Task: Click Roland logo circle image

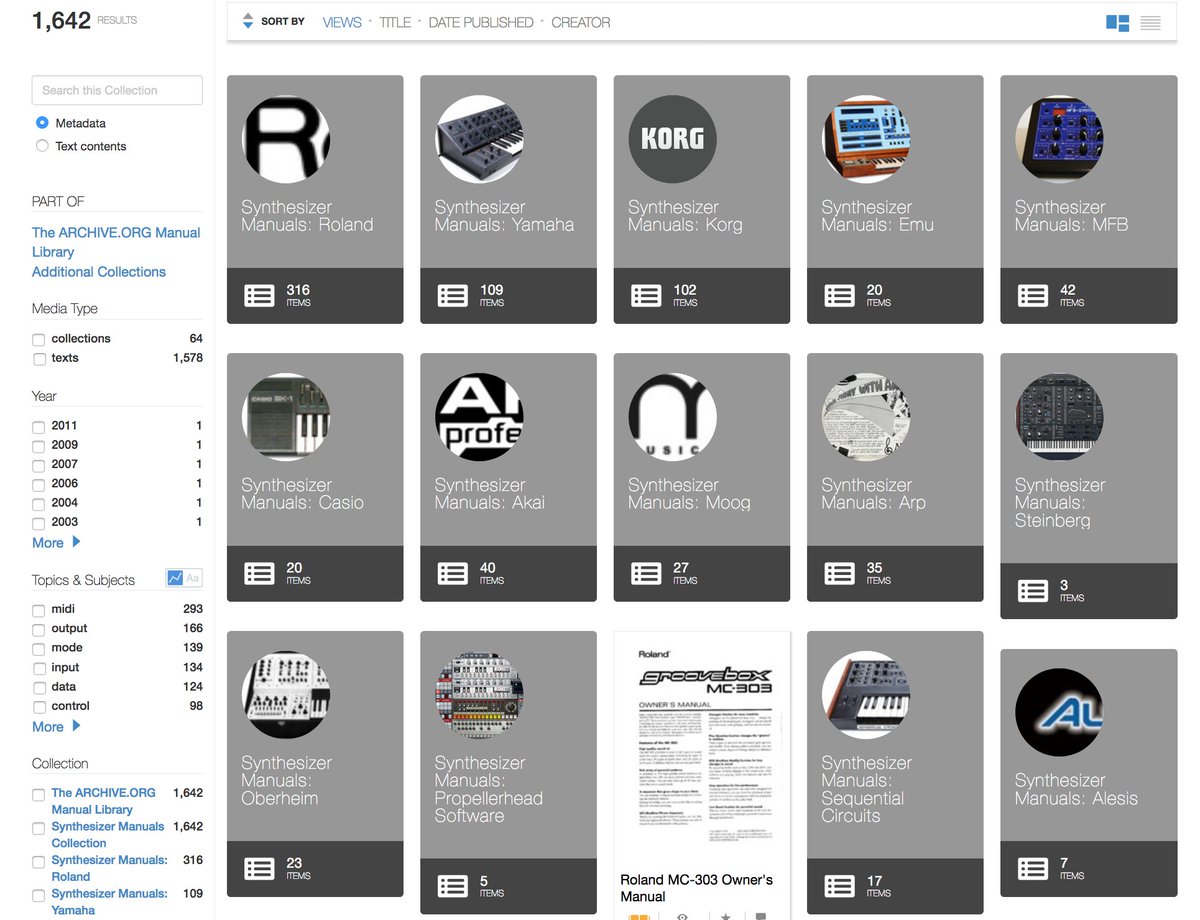Action: click(x=286, y=139)
